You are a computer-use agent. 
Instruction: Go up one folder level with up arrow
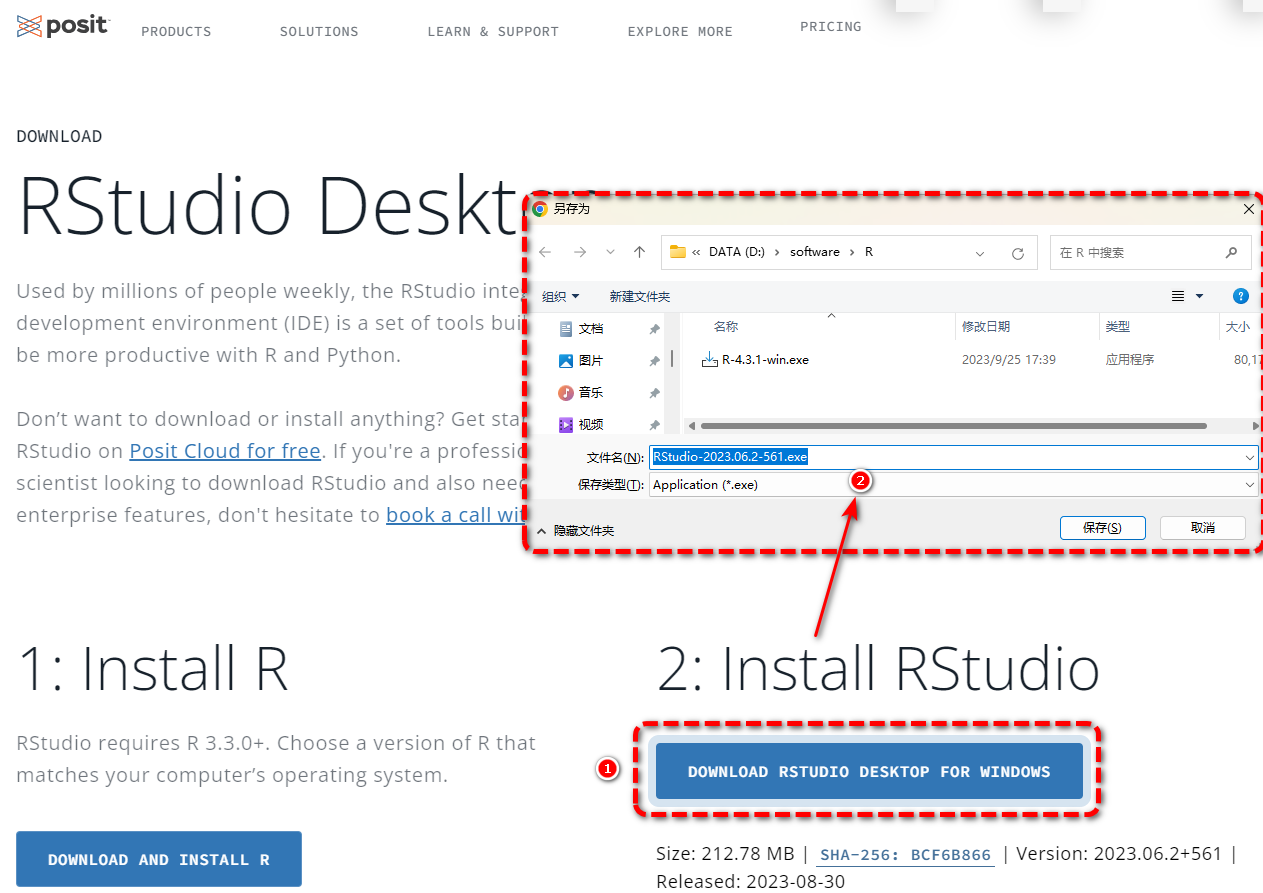(640, 252)
